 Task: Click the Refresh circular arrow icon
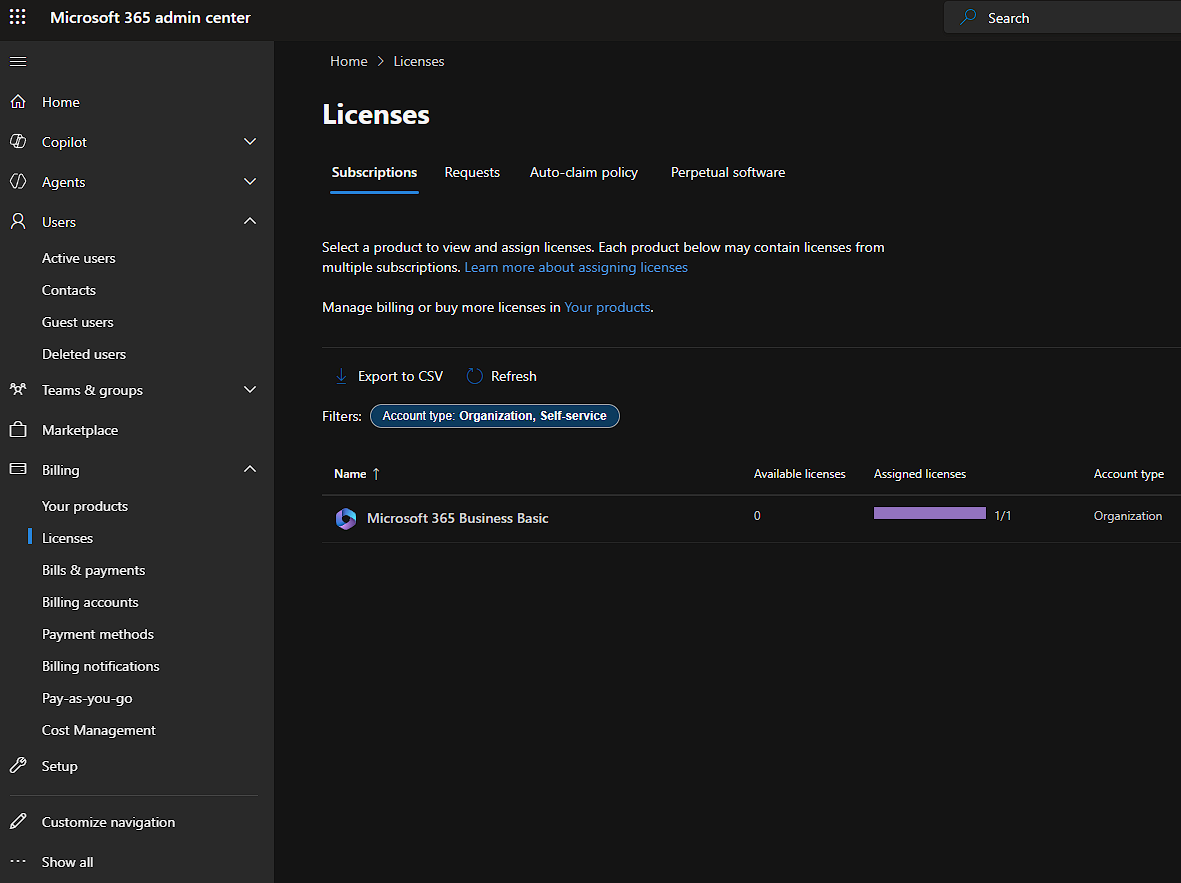tap(475, 376)
